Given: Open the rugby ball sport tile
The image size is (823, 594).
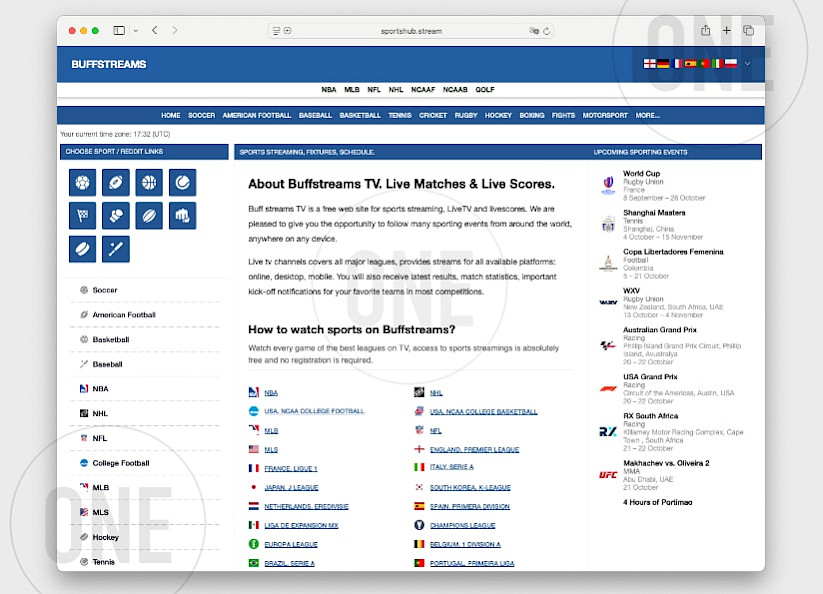Looking at the screenshot, I should tap(149, 216).
